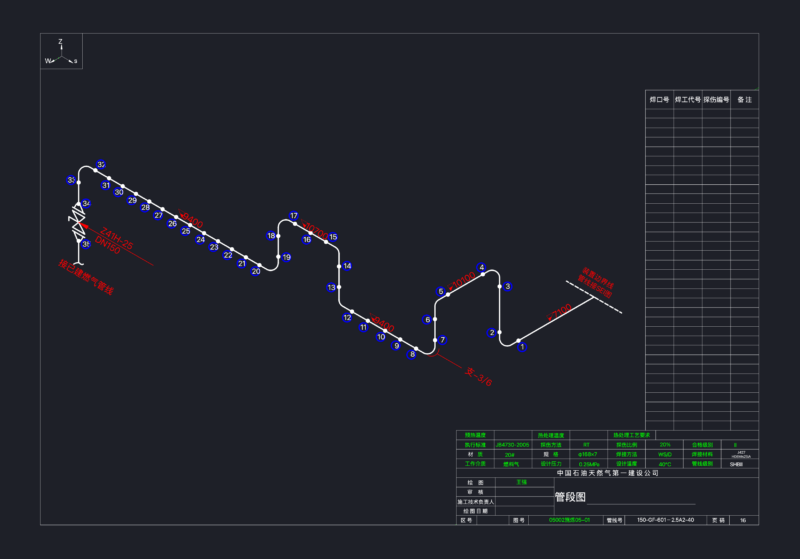Click the 20# material value
This screenshot has width=800, height=559.
coord(510,454)
